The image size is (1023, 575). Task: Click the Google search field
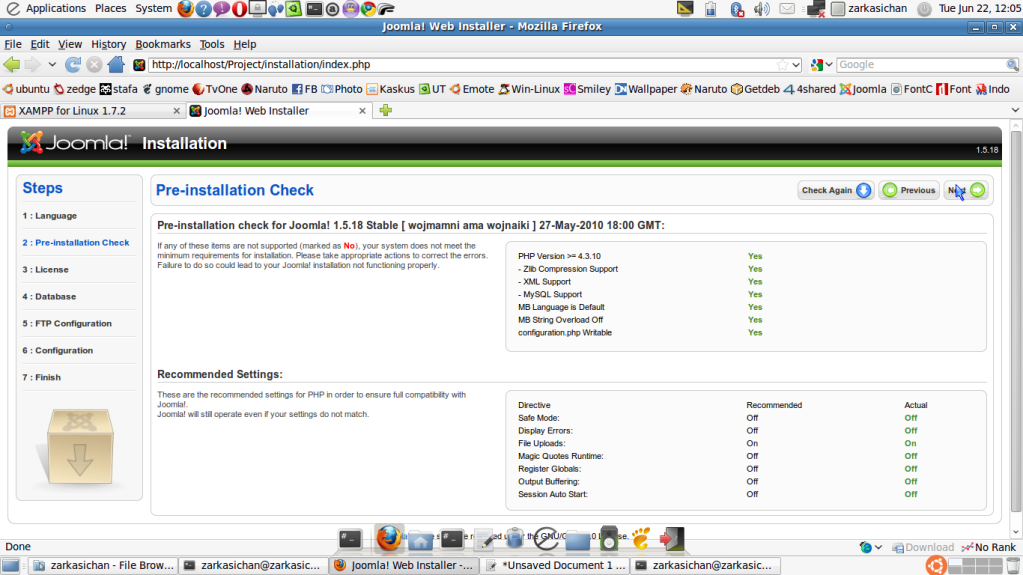coord(921,65)
